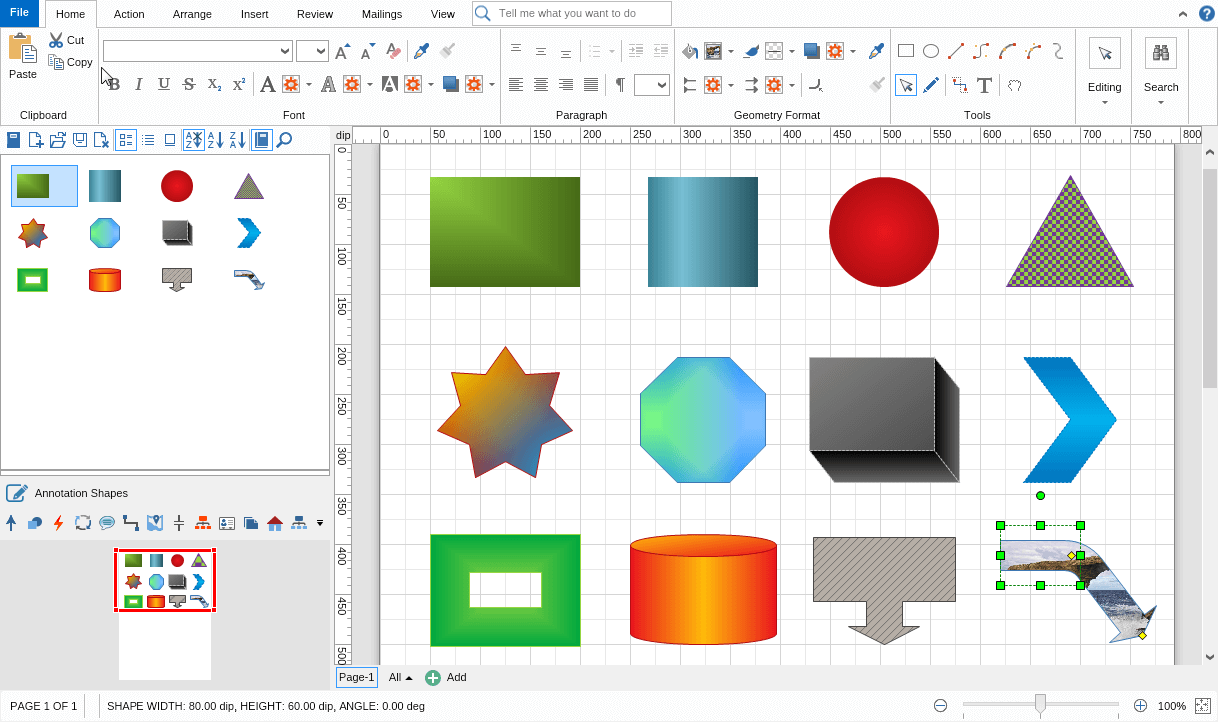
Task: Switch to the Insert tab
Action: [x=254, y=14]
